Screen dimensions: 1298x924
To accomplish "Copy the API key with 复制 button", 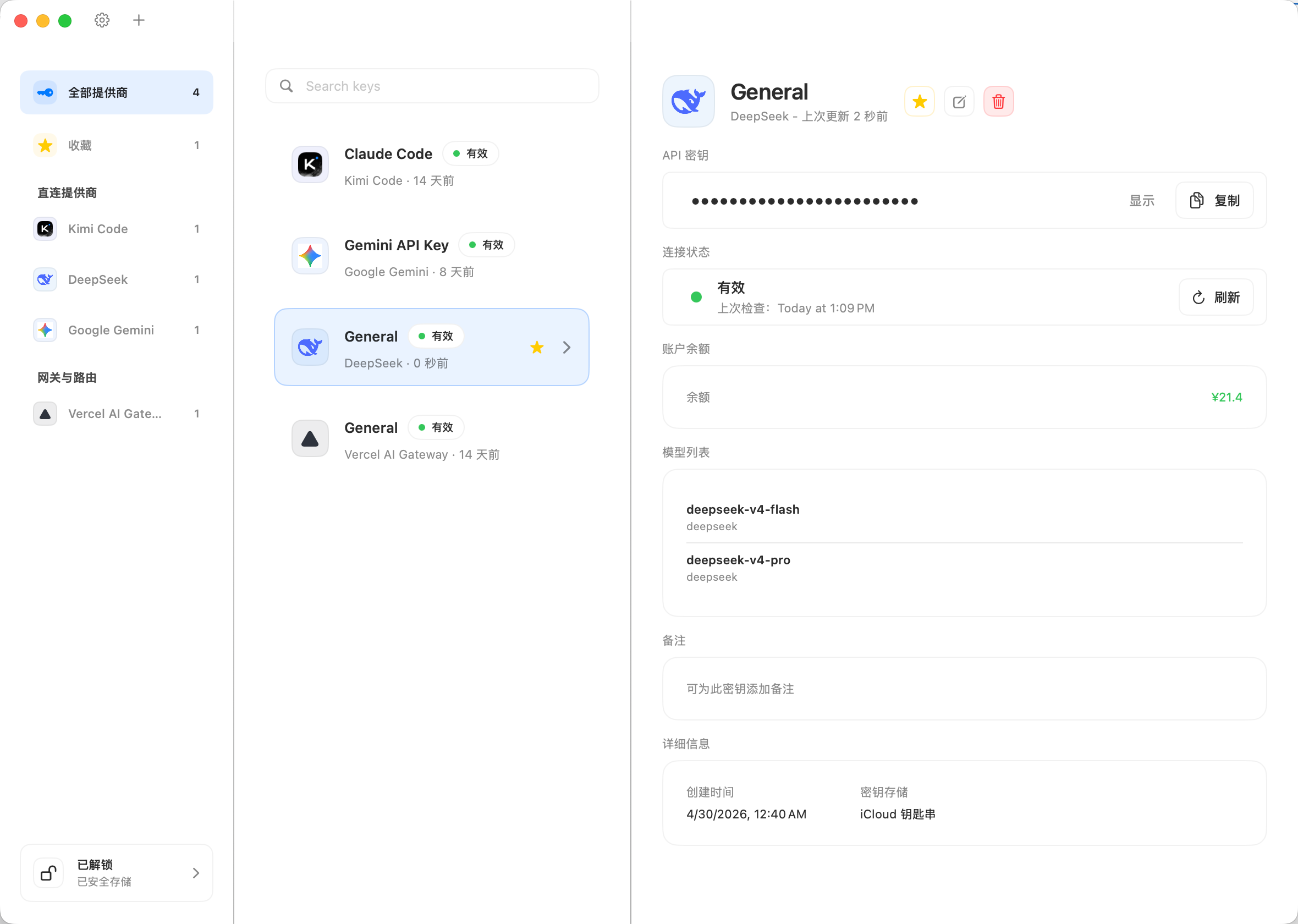I will tap(1214, 200).
